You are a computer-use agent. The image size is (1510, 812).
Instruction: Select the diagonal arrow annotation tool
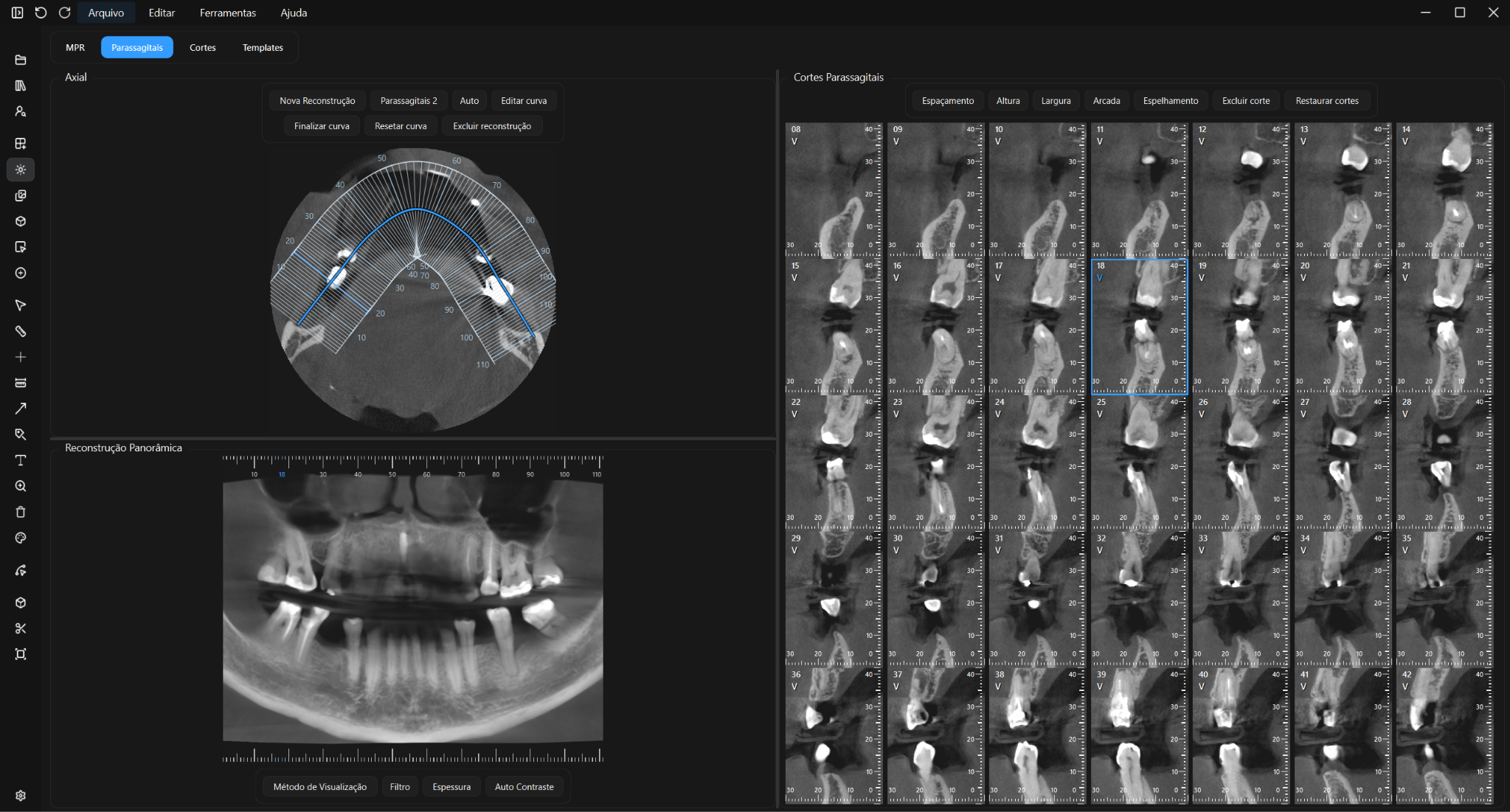21,409
